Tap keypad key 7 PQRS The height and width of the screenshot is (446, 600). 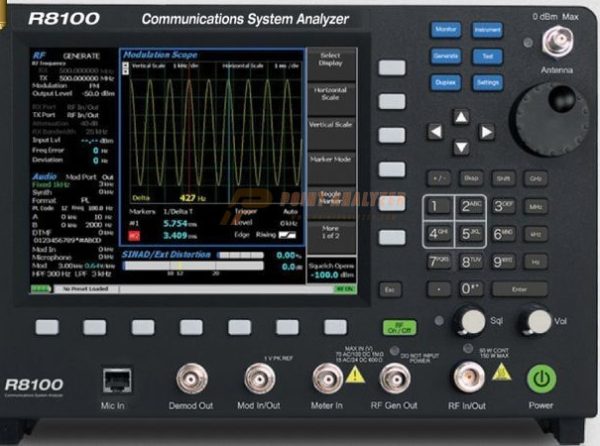(439, 262)
